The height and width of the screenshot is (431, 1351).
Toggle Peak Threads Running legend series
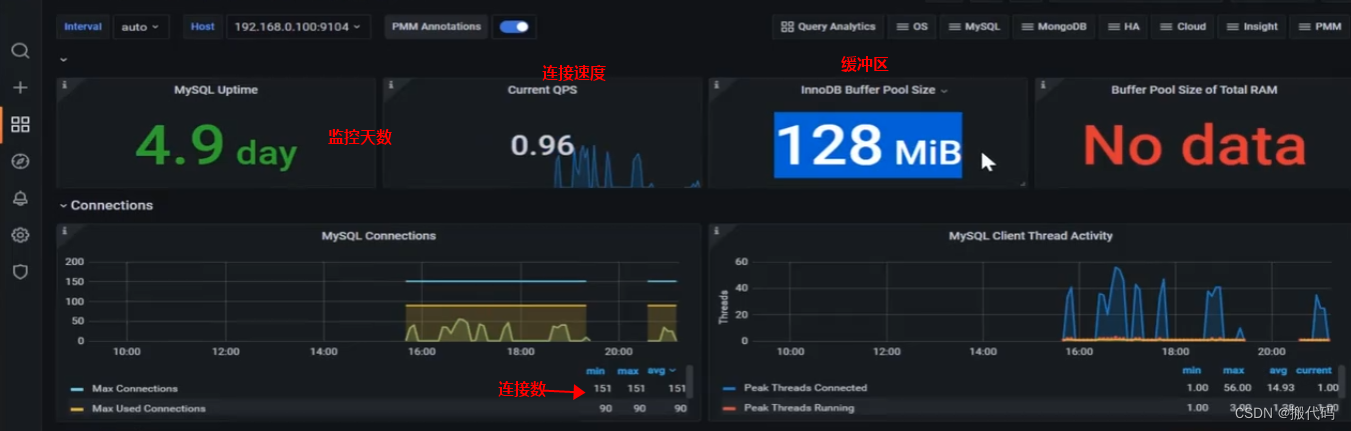799,408
